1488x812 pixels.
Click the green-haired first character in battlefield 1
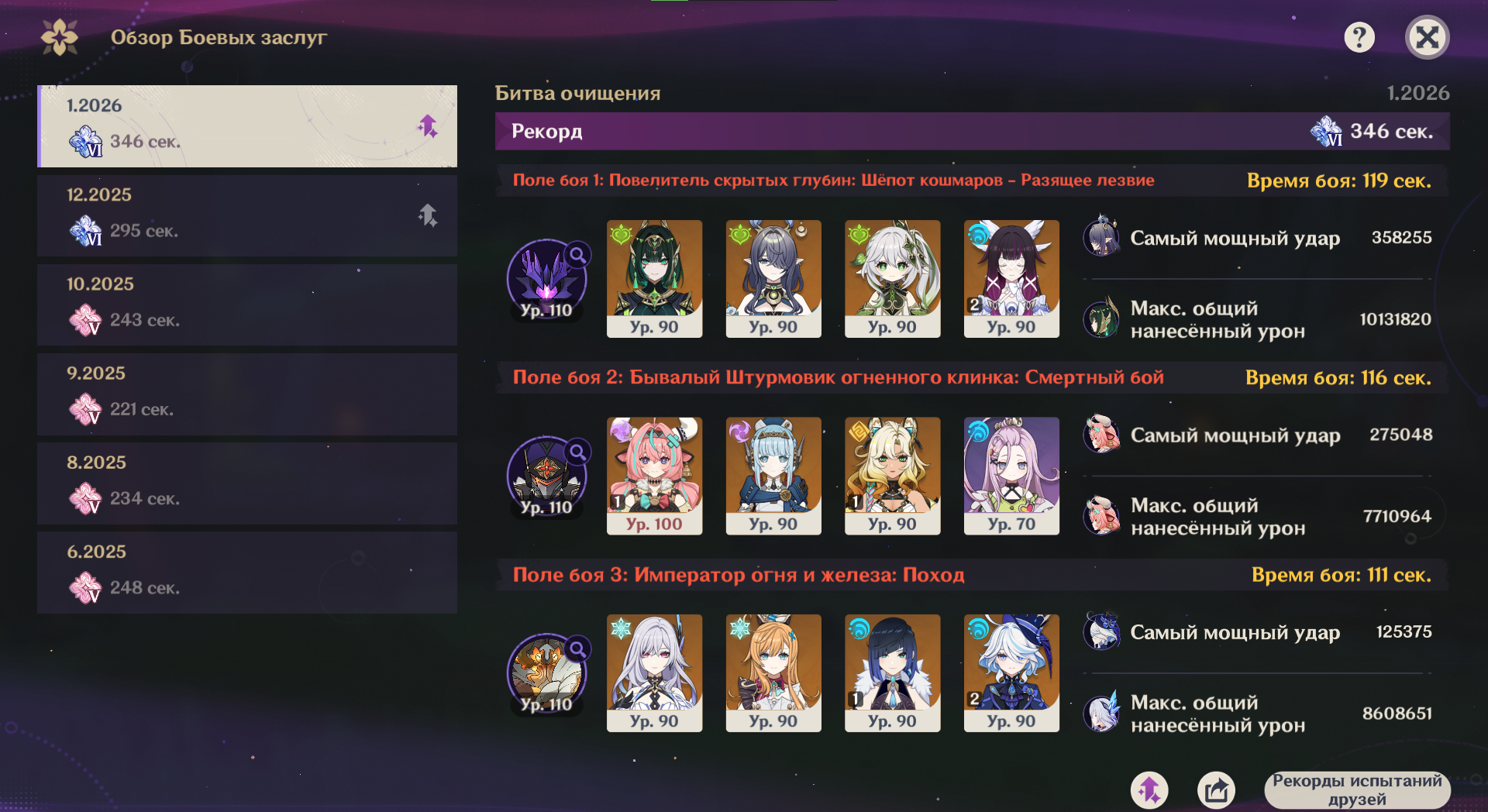[x=654, y=279]
